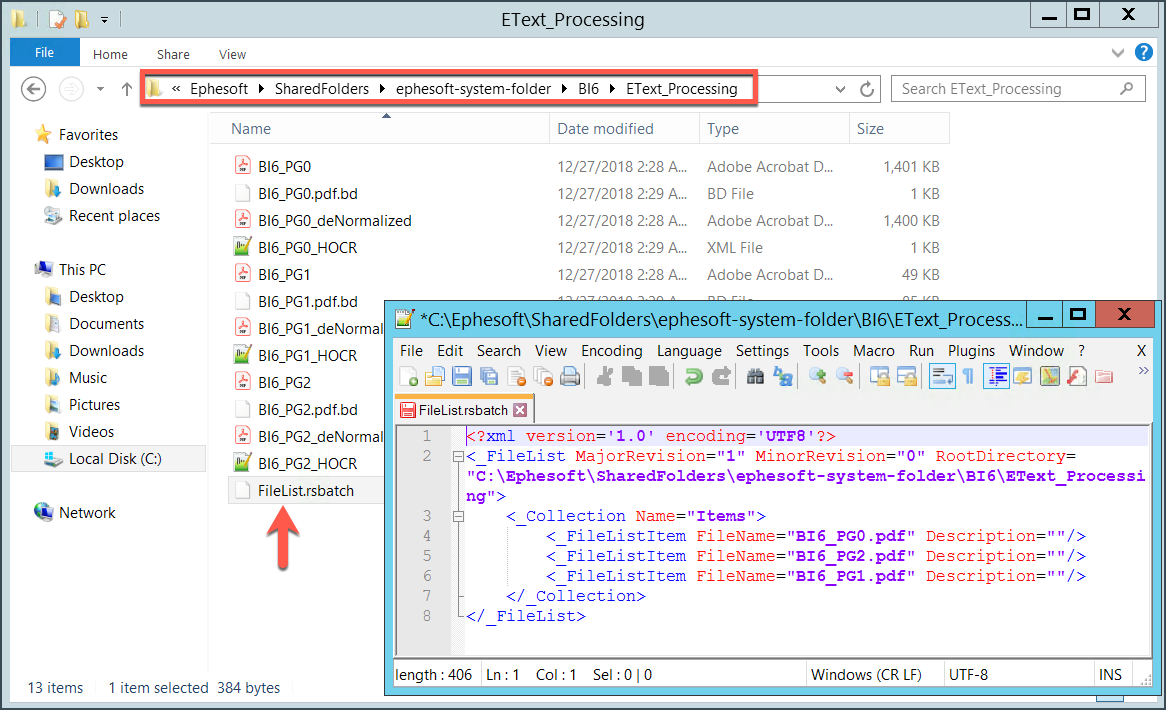
Task: Open the Plugins menu in Notepad++
Action: pyautogui.click(x=970, y=351)
